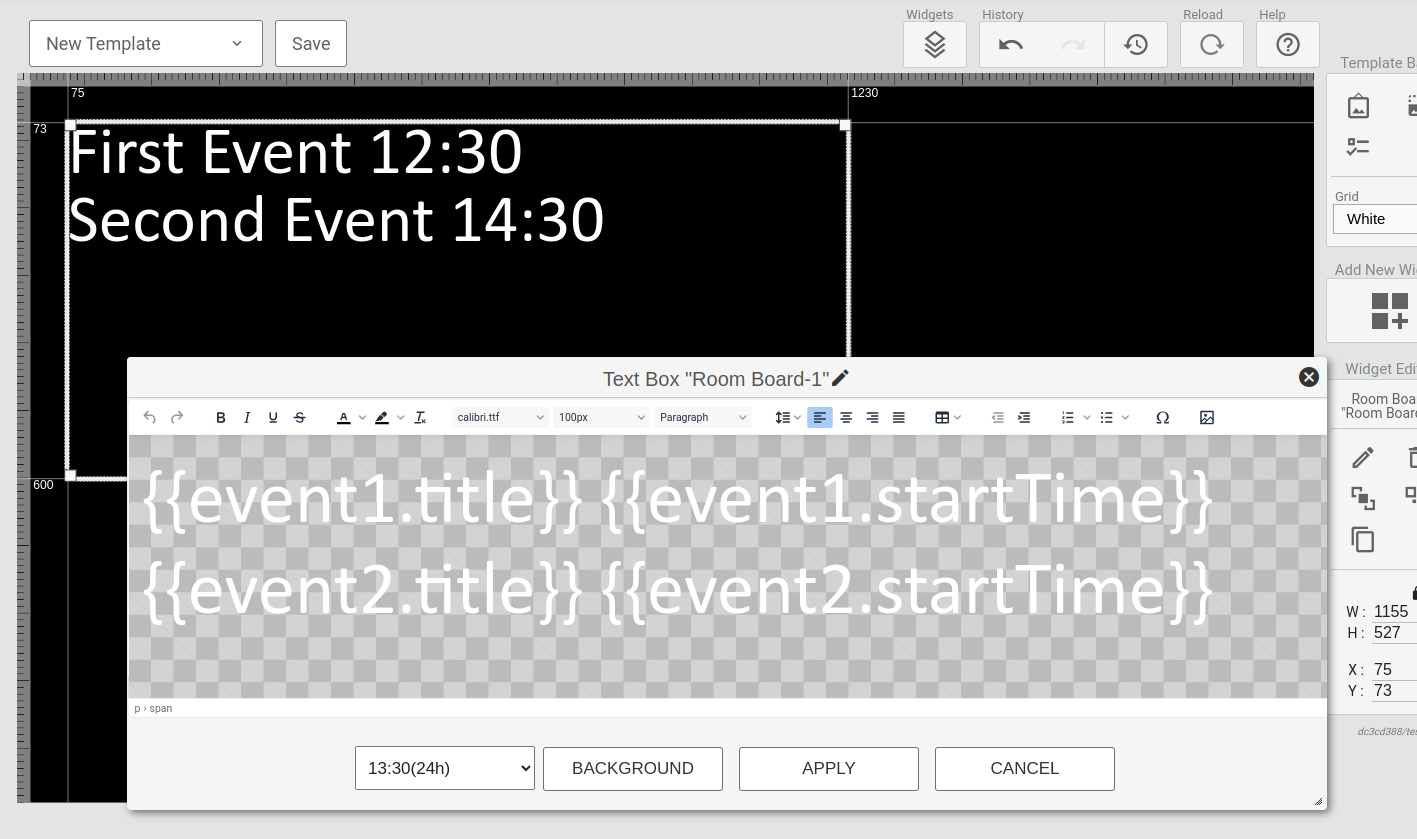Click the Reload icon button
Image resolution: width=1417 pixels, height=839 pixels.
[x=1211, y=44]
